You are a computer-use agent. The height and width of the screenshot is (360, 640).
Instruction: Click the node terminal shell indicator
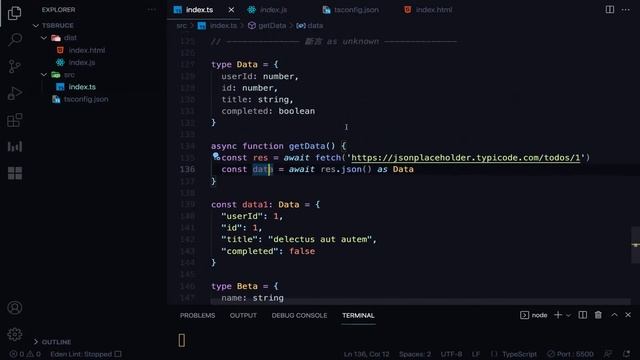[533, 315]
